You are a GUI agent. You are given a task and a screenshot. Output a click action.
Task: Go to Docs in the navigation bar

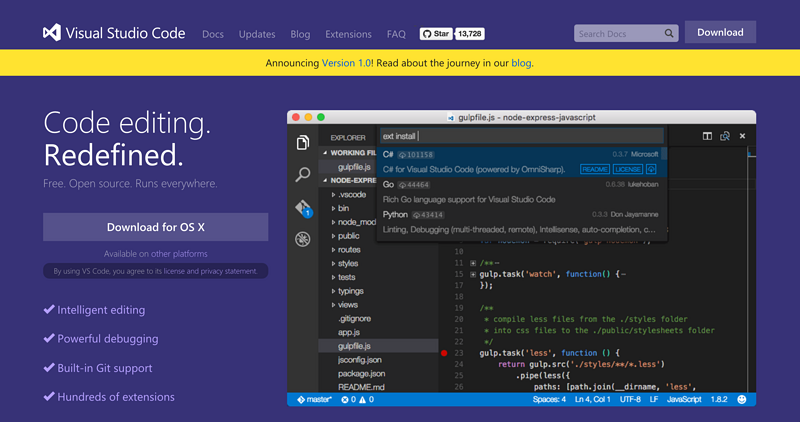coord(213,34)
